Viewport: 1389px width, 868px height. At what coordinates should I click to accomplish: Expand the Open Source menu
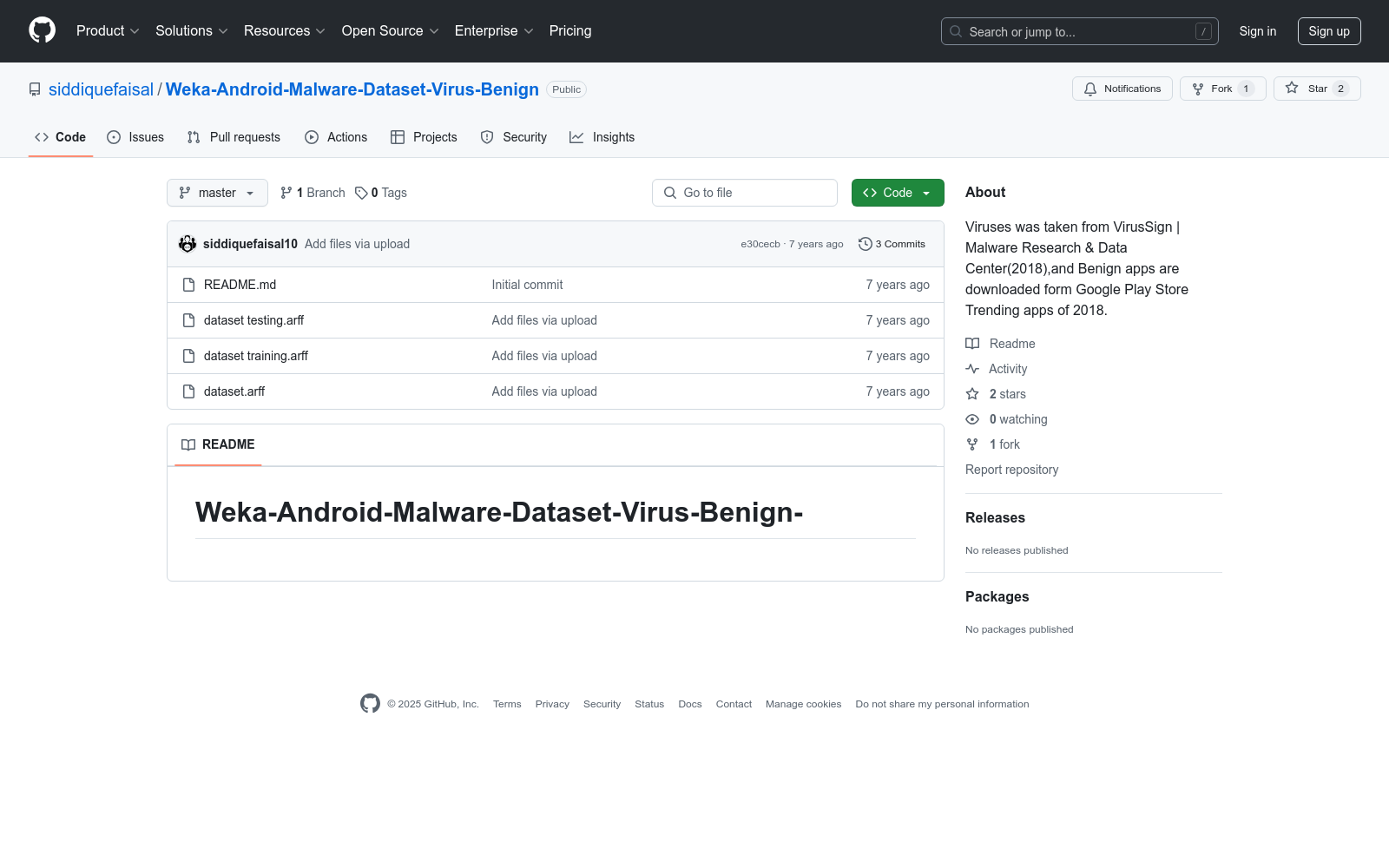[391, 31]
